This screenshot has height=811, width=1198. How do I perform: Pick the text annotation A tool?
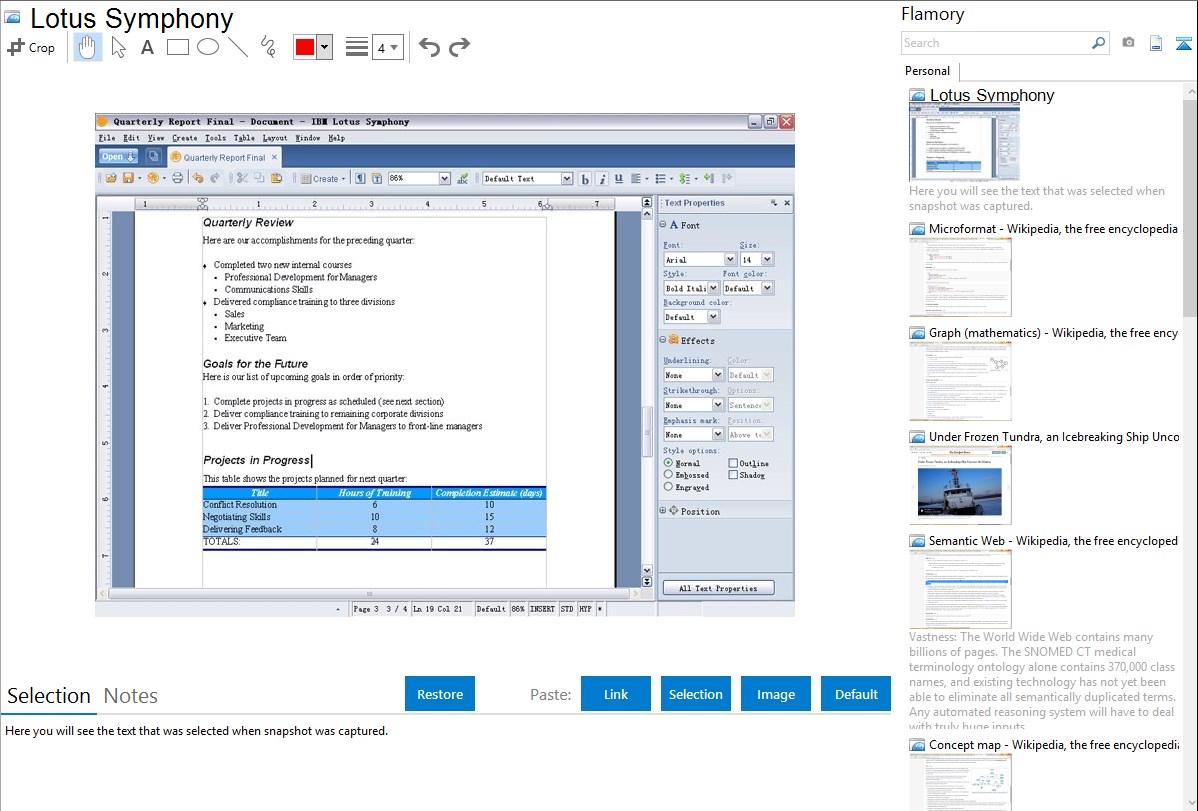147,47
